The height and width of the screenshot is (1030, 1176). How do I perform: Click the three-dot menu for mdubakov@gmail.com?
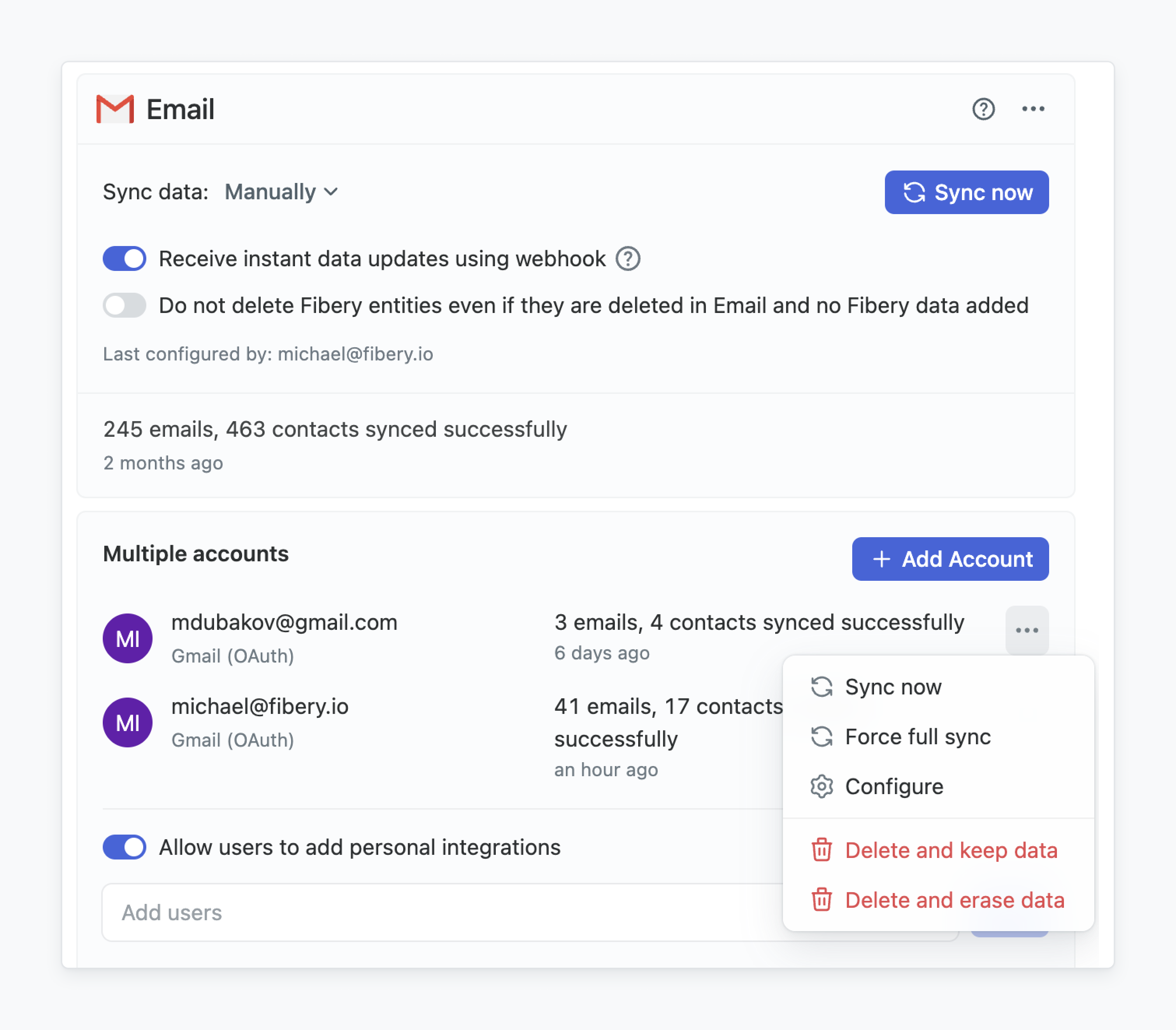point(1027,630)
